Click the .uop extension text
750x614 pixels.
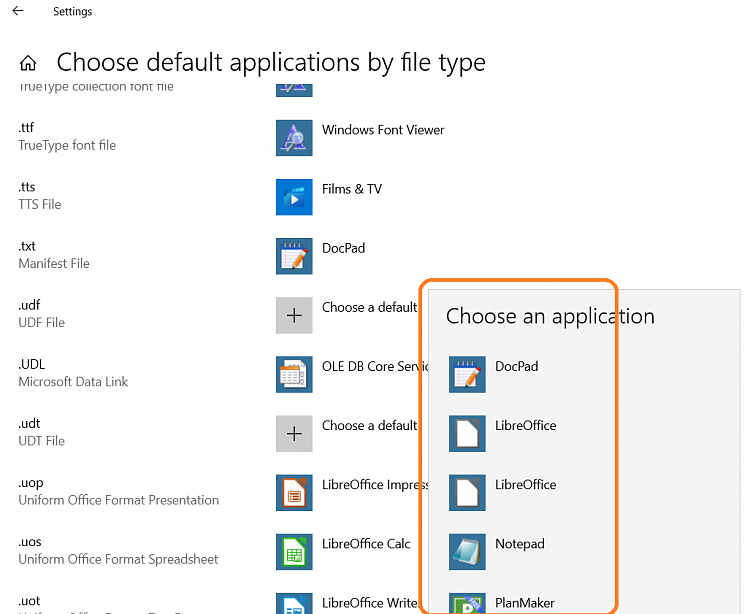(x=31, y=483)
